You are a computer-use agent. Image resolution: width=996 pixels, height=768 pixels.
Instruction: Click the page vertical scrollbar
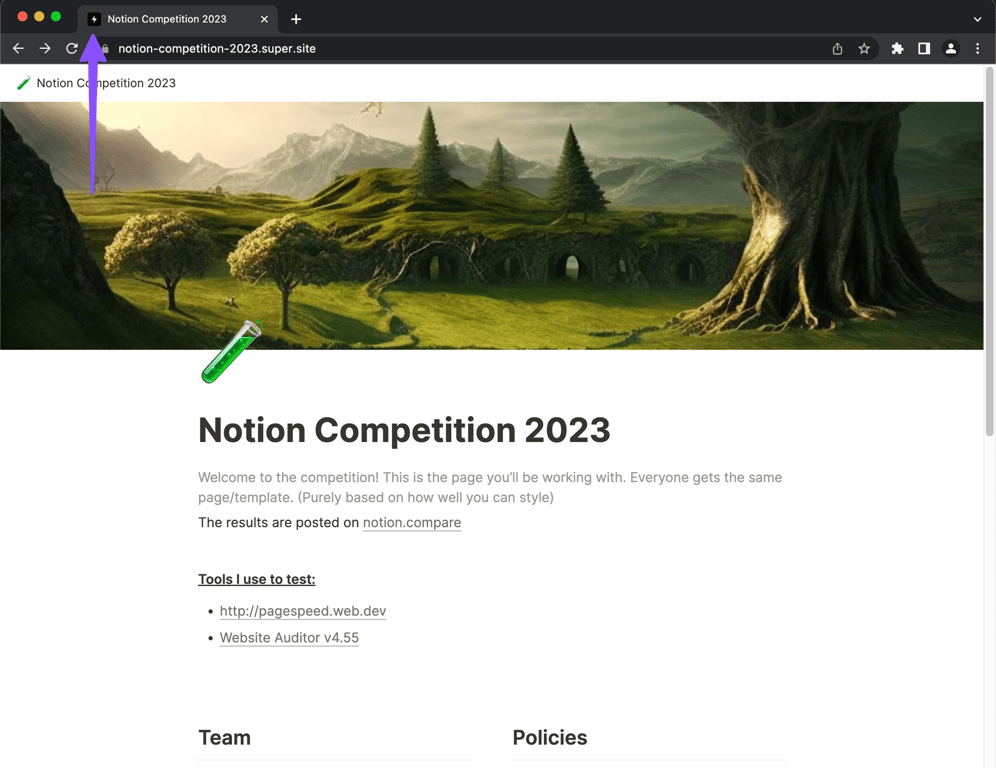[x=989, y=251]
